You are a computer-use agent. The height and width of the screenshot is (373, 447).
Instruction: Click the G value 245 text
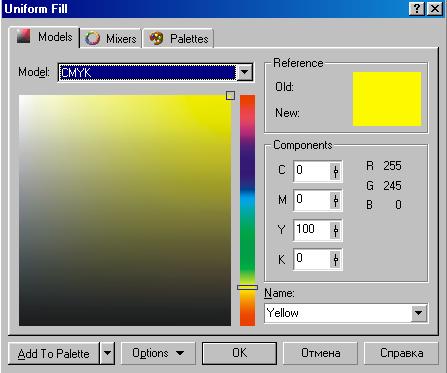(392, 186)
